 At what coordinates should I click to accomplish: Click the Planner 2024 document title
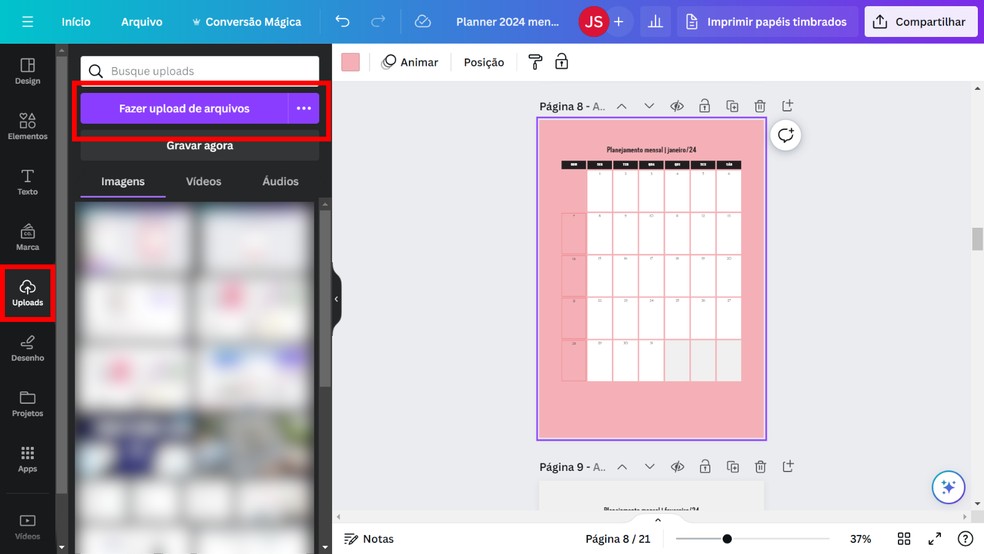coord(507,22)
